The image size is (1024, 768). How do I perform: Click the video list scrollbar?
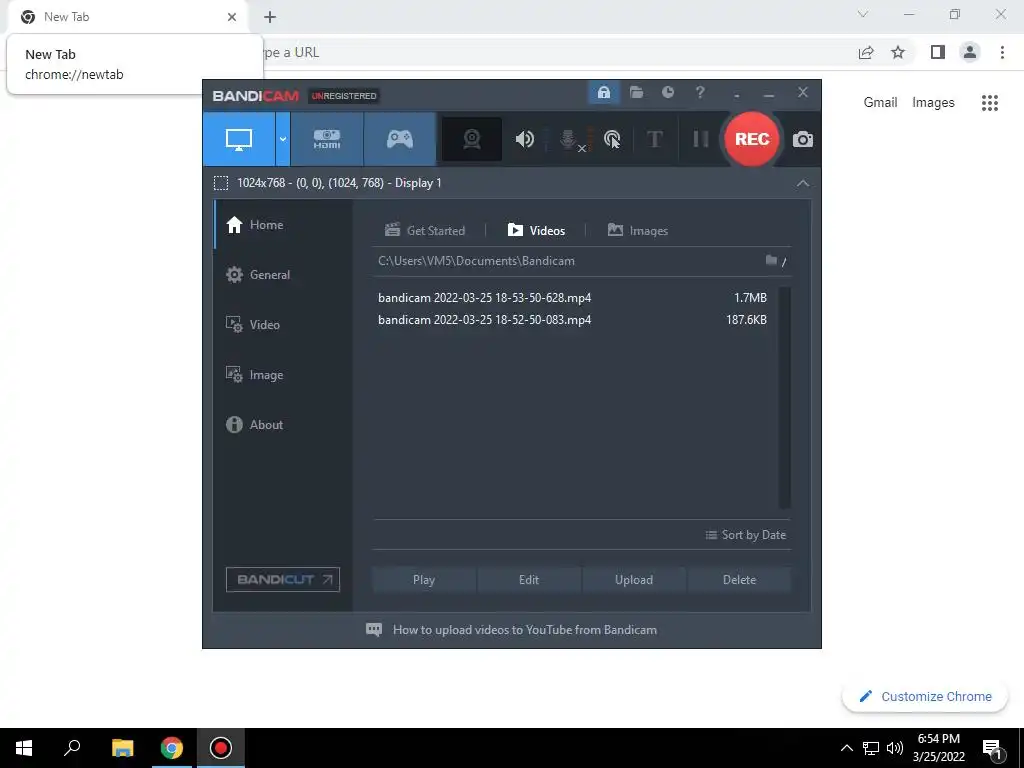(x=785, y=398)
